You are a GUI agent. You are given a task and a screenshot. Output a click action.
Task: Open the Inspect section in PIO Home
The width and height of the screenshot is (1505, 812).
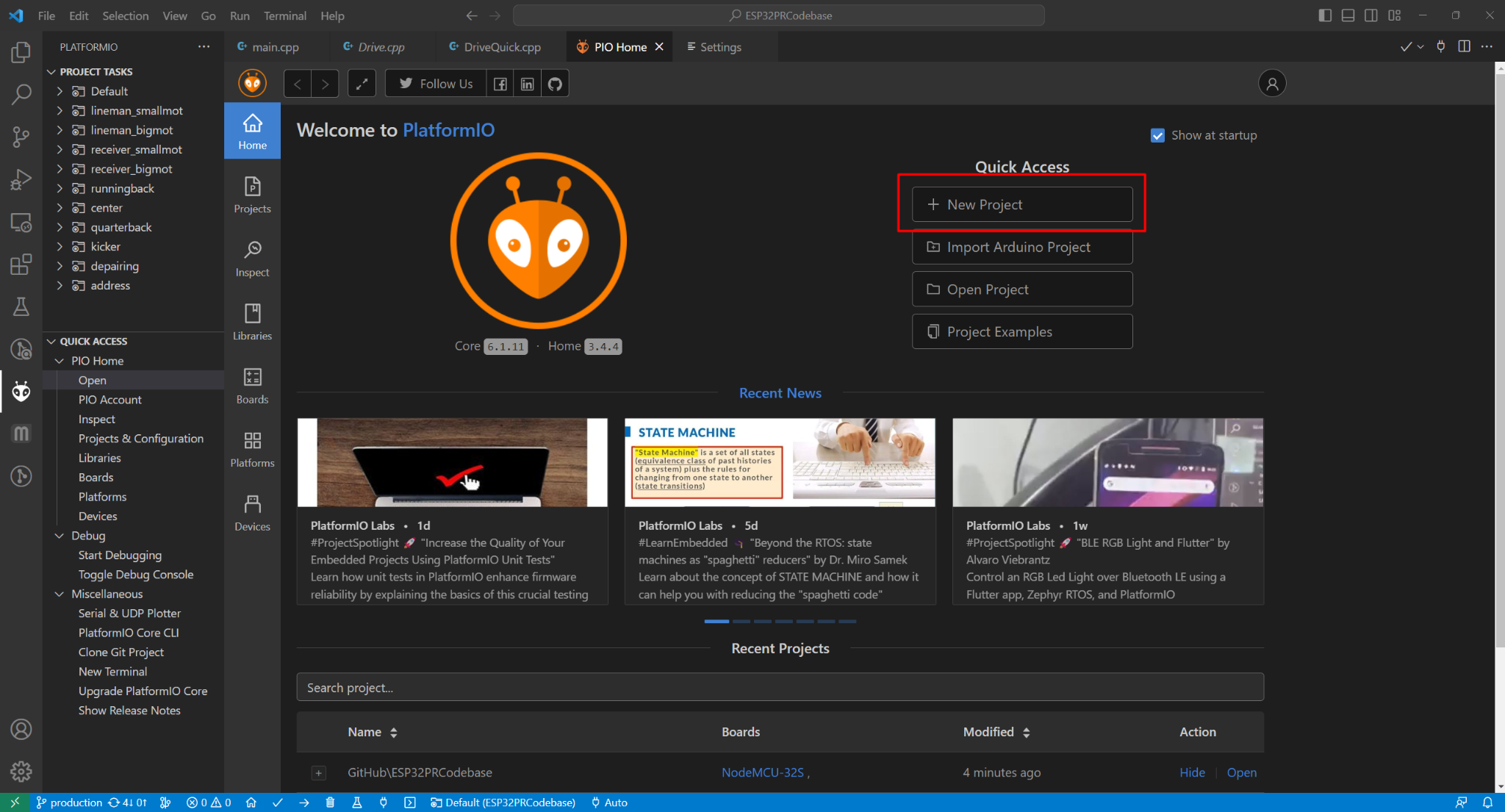tap(252, 259)
